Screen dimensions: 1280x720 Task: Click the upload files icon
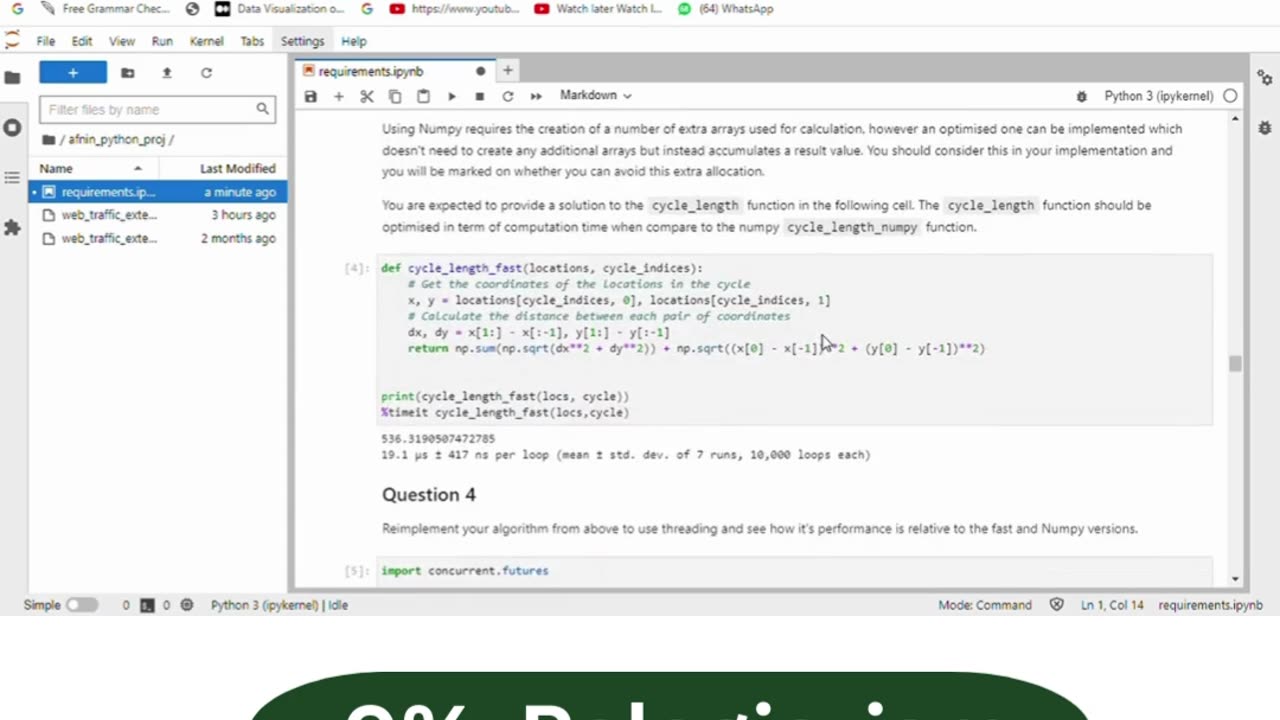click(166, 73)
